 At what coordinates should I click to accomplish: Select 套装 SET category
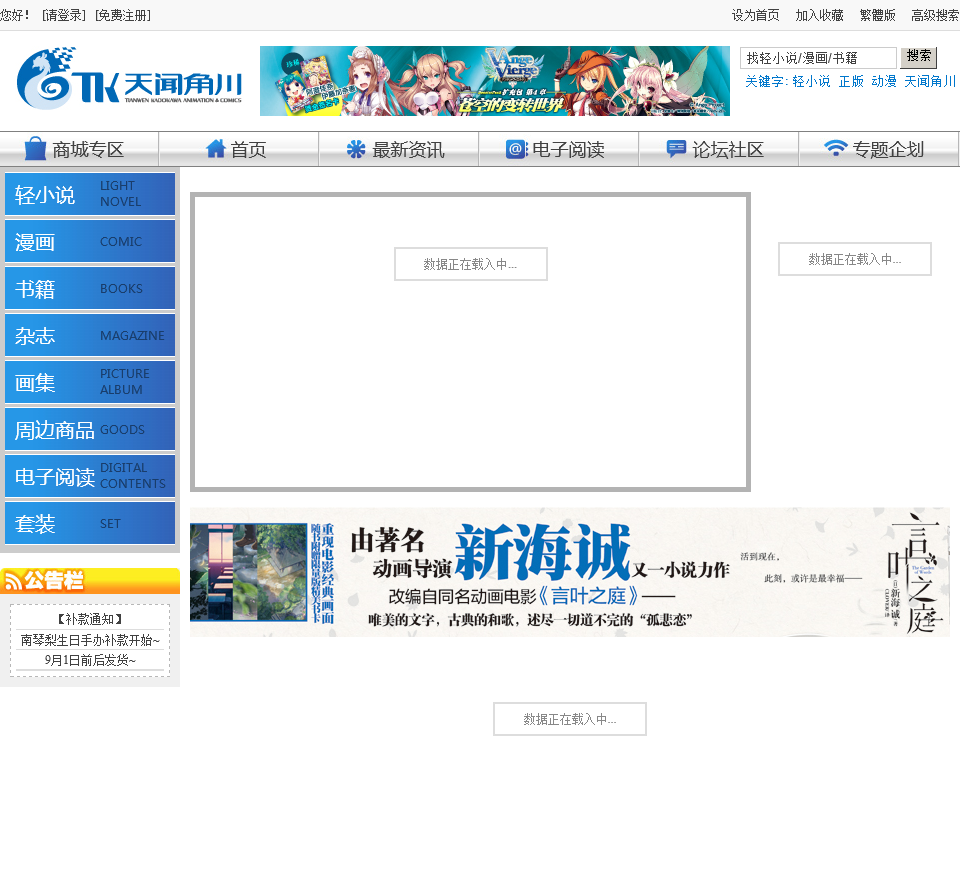pos(90,523)
